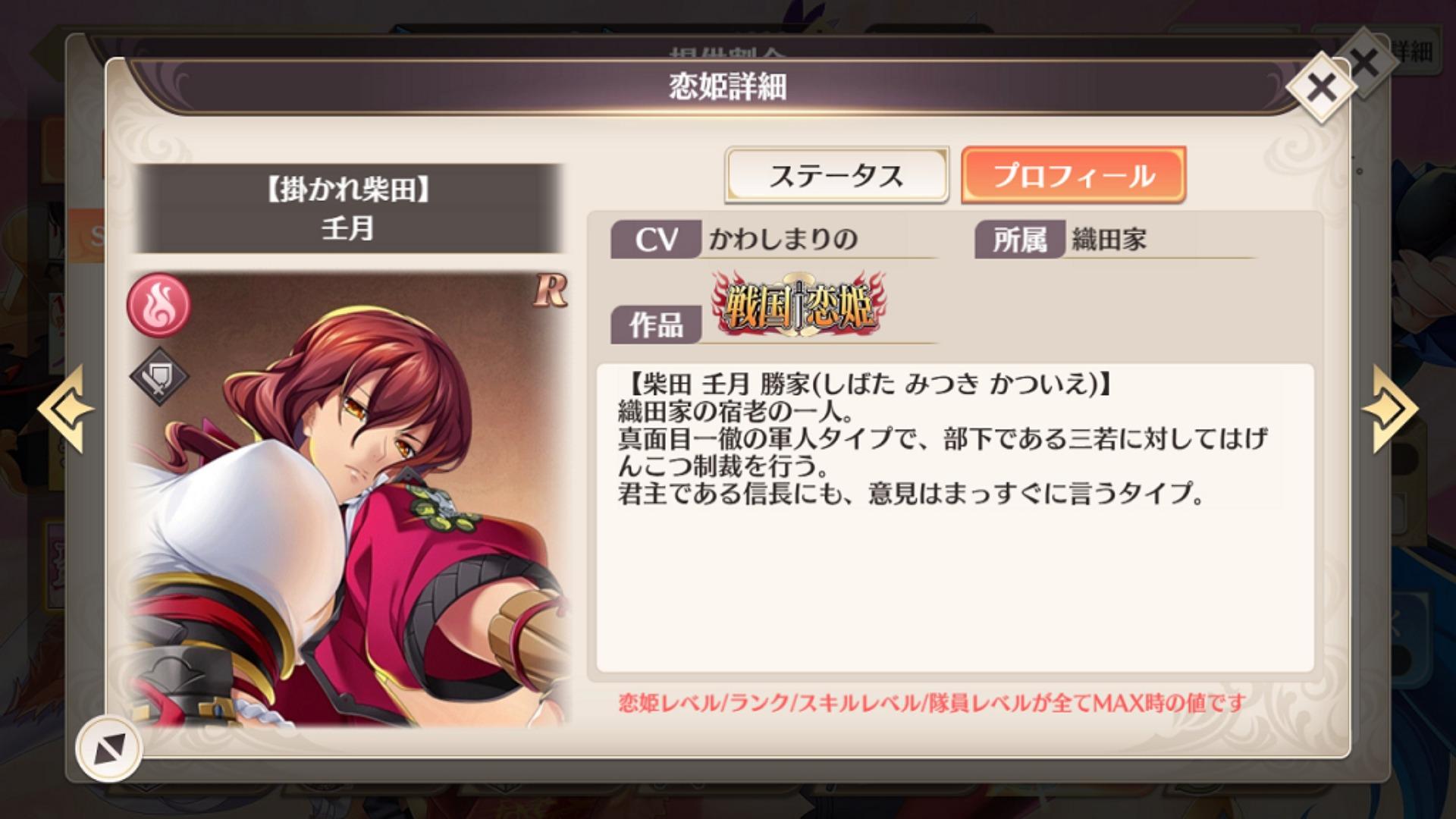The width and height of the screenshot is (1456, 819).
Task: Expand the character illustration fullscreen
Action: [x=108, y=749]
